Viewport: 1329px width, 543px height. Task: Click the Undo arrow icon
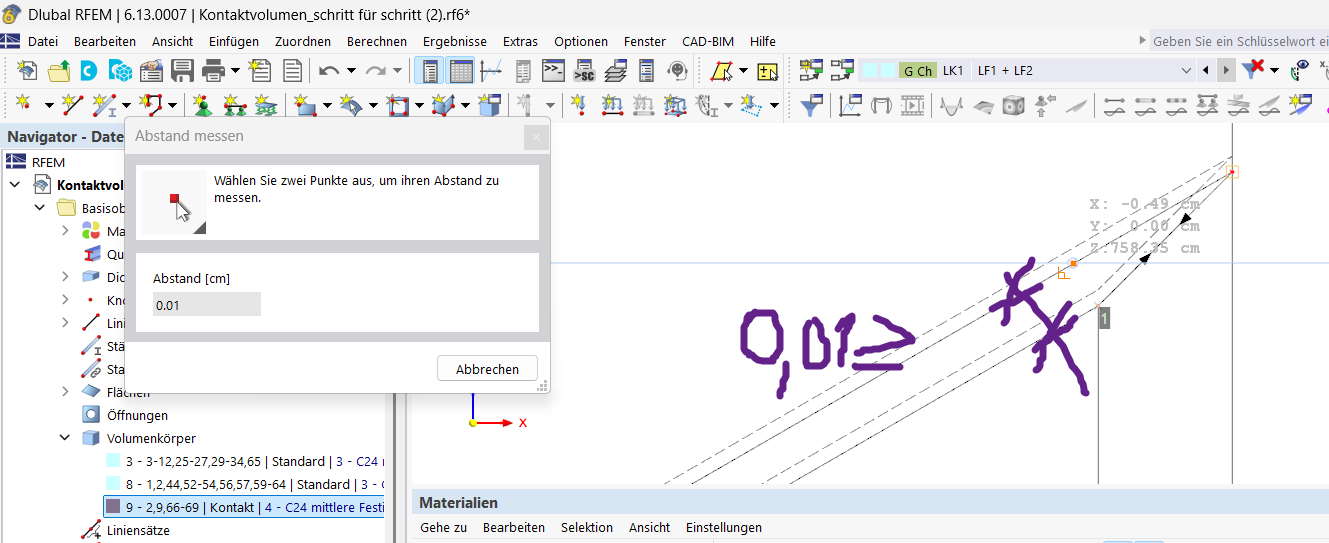click(329, 71)
